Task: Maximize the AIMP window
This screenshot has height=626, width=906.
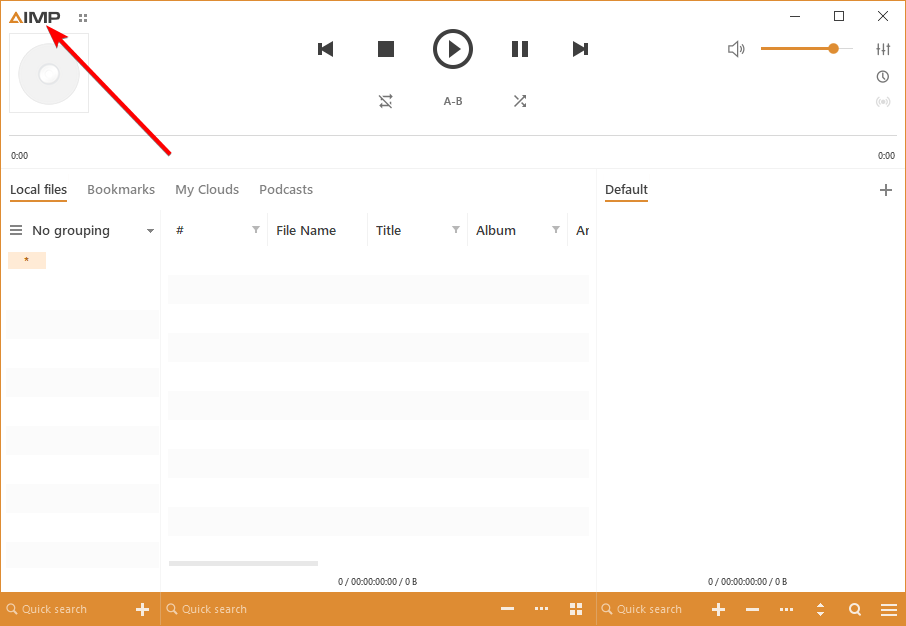Action: click(839, 17)
